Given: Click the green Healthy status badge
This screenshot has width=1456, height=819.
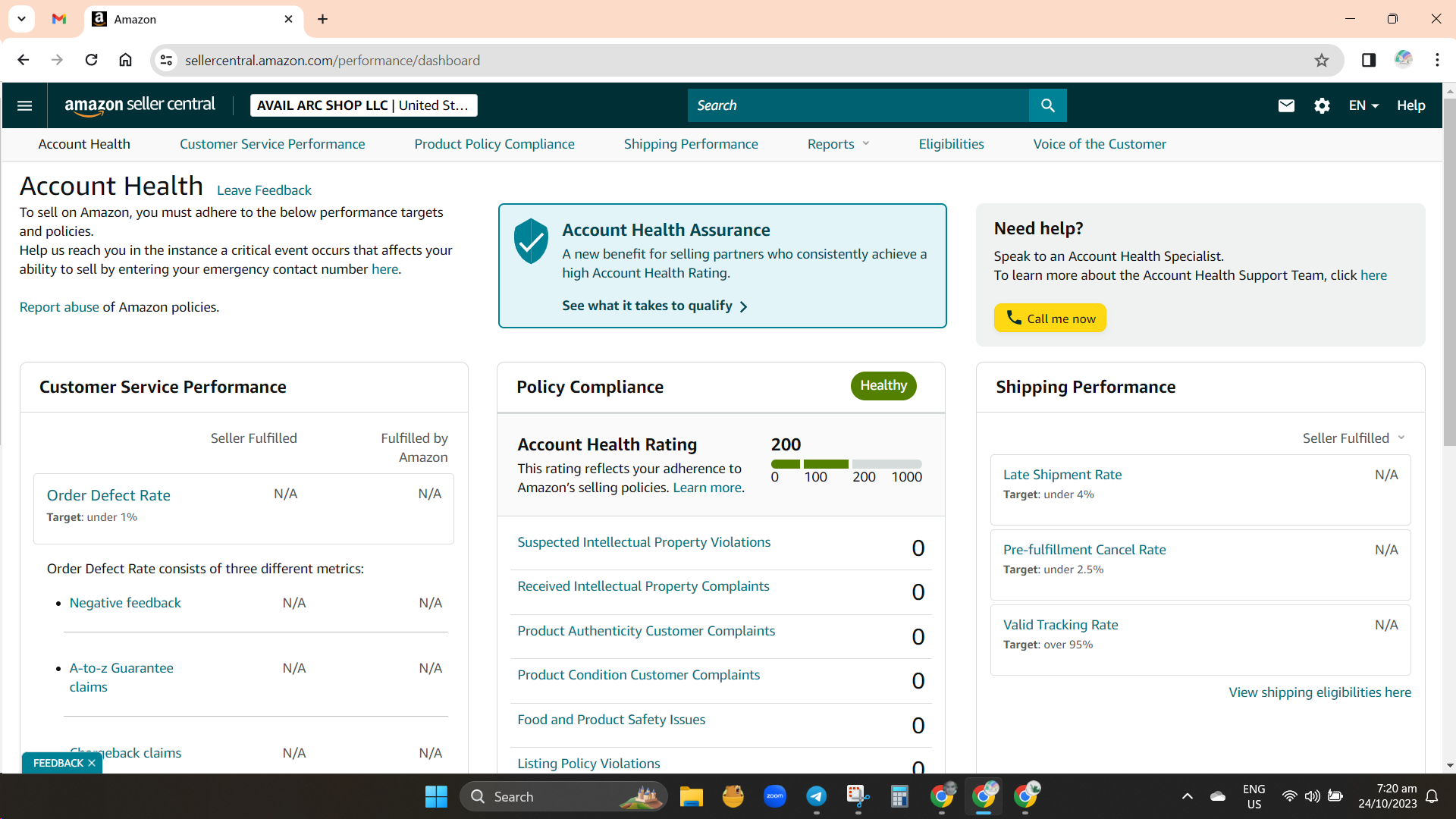Looking at the screenshot, I should click(883, 385).
